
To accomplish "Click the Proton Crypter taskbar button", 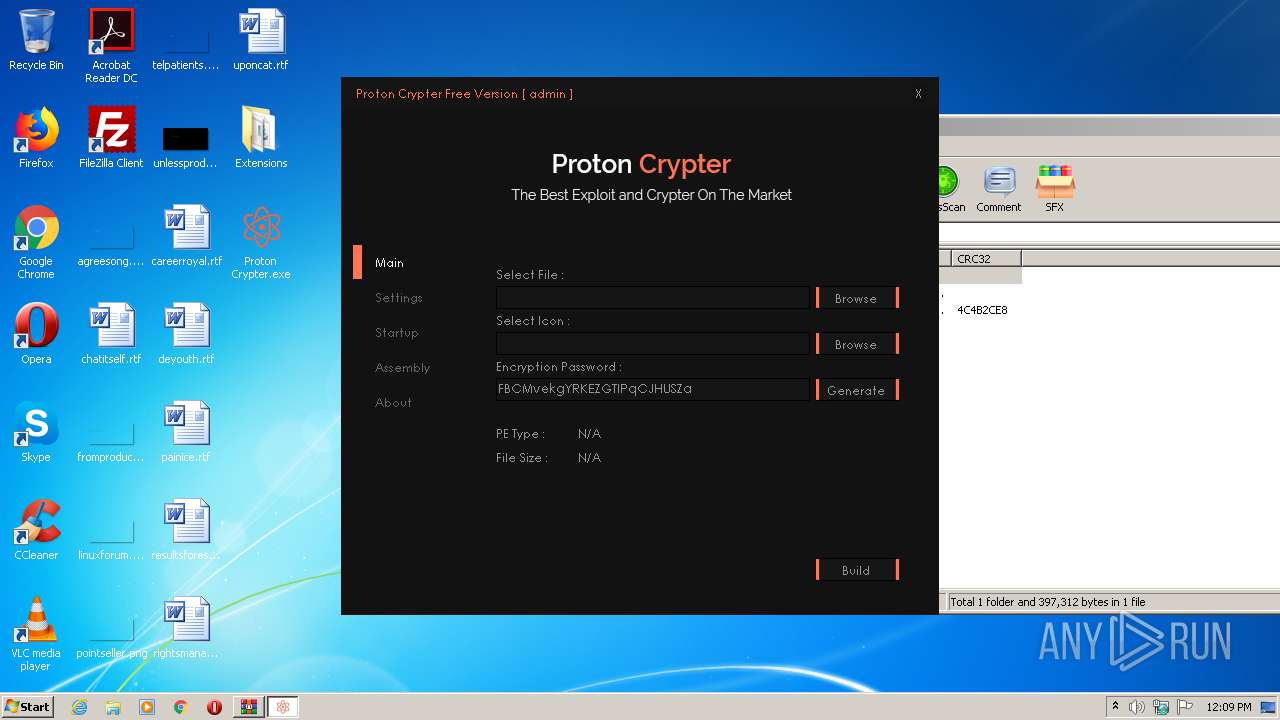I will 283,707.
